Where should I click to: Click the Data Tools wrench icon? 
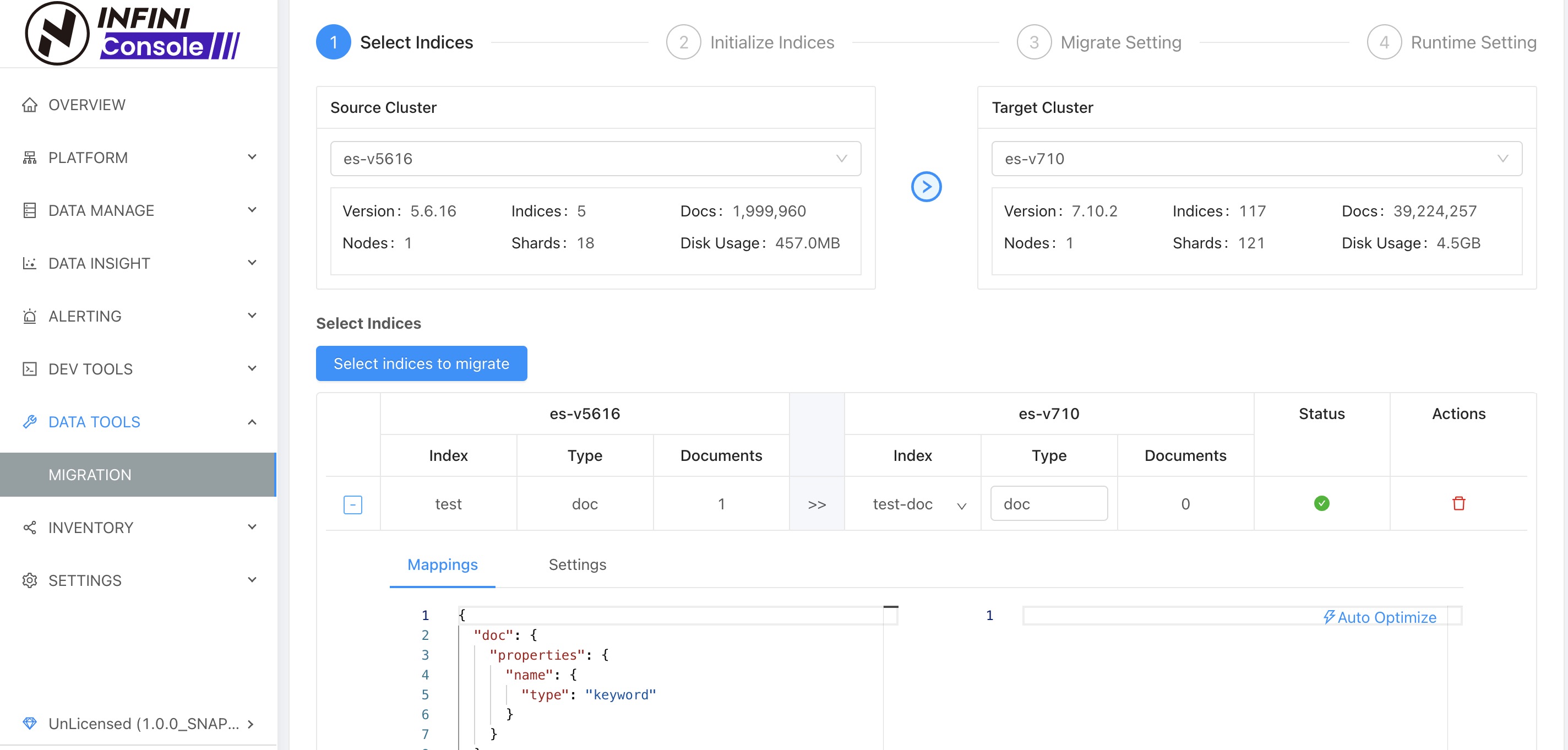point(29,422)
